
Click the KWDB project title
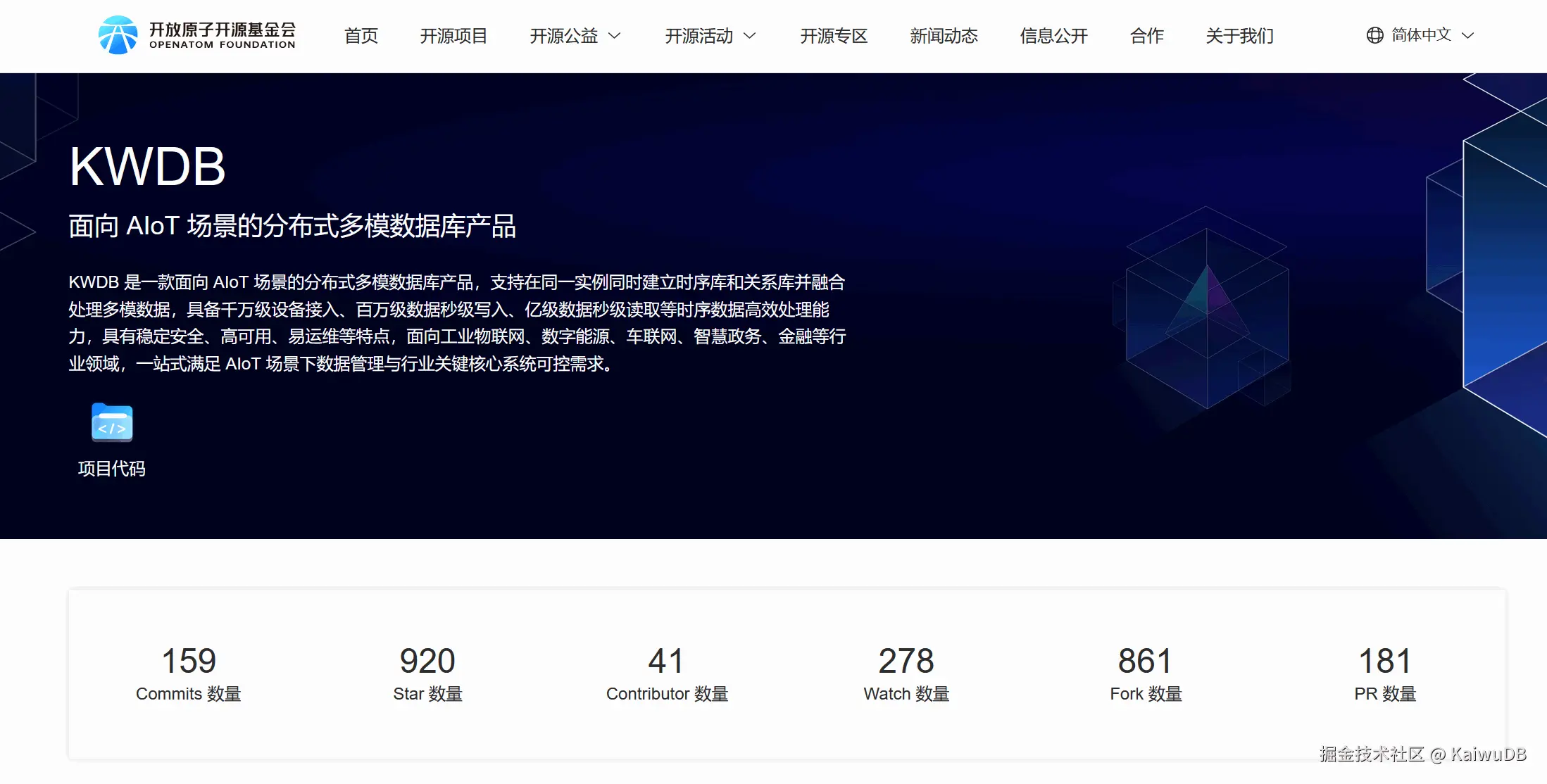tap(147, 167)
